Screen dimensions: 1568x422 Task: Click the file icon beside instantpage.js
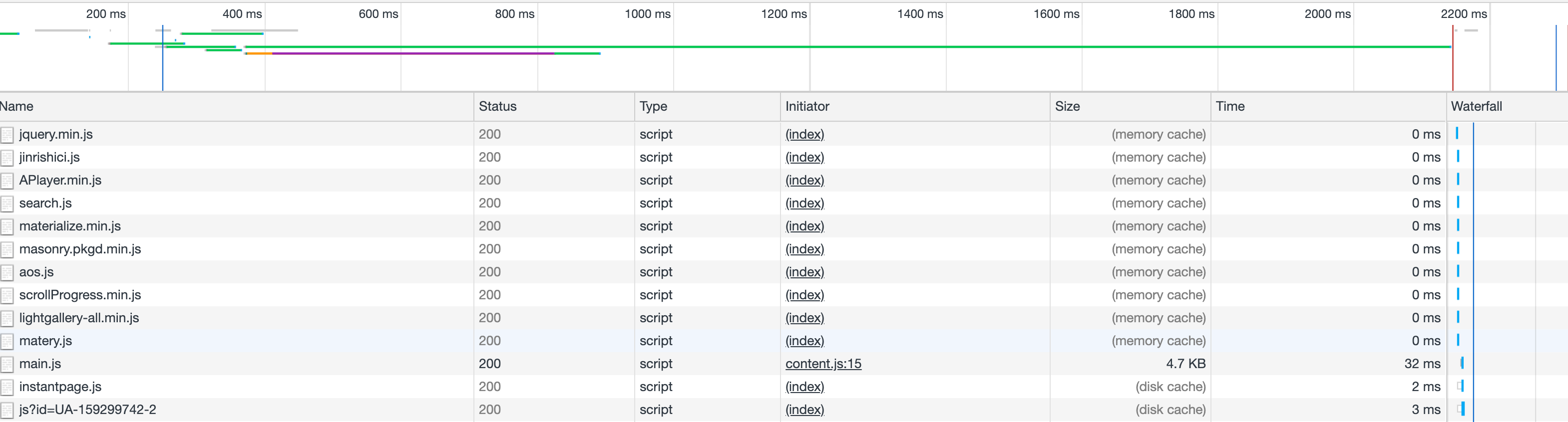(x=7, y=388)
